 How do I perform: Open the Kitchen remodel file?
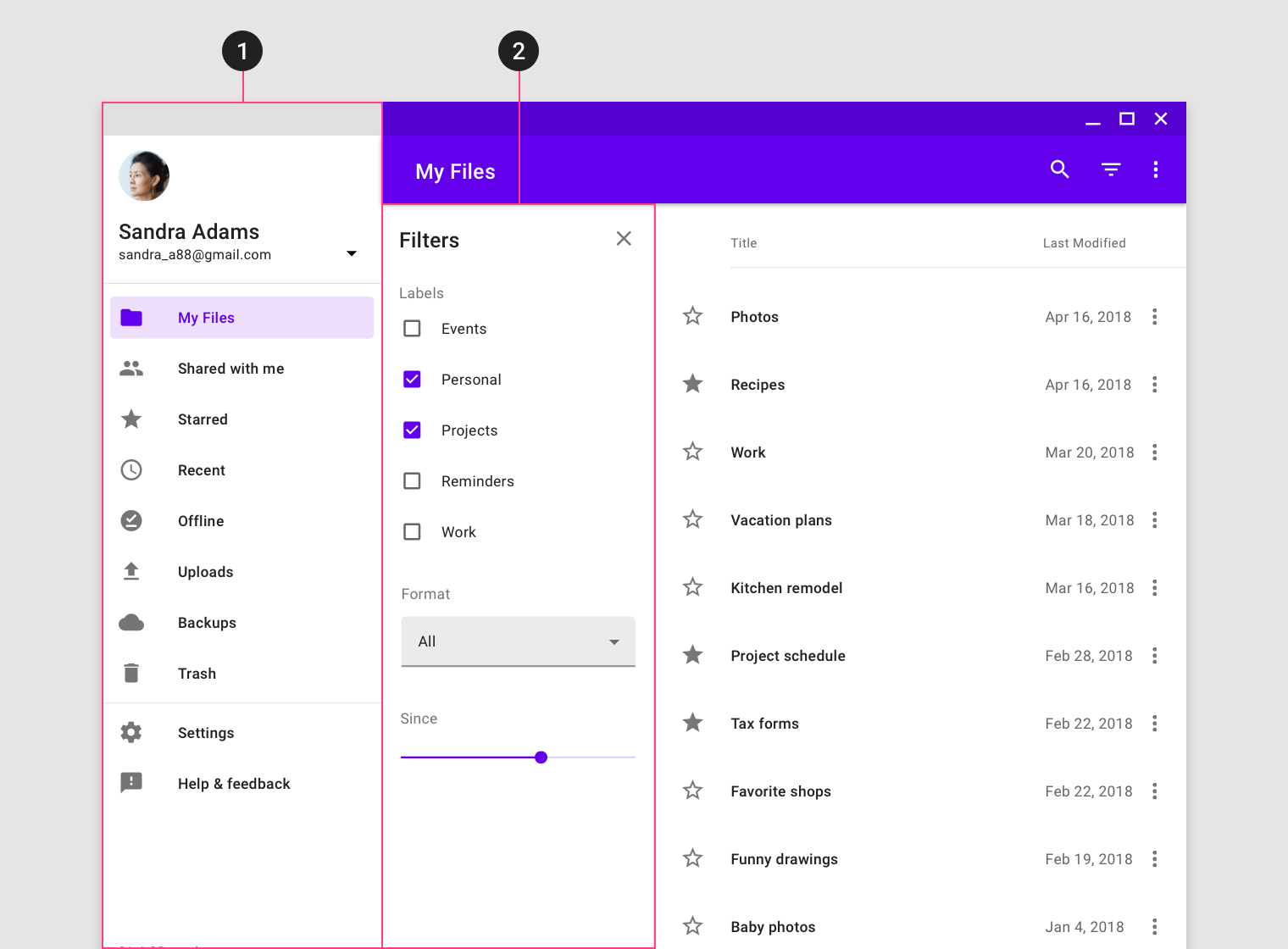(786, 588)
